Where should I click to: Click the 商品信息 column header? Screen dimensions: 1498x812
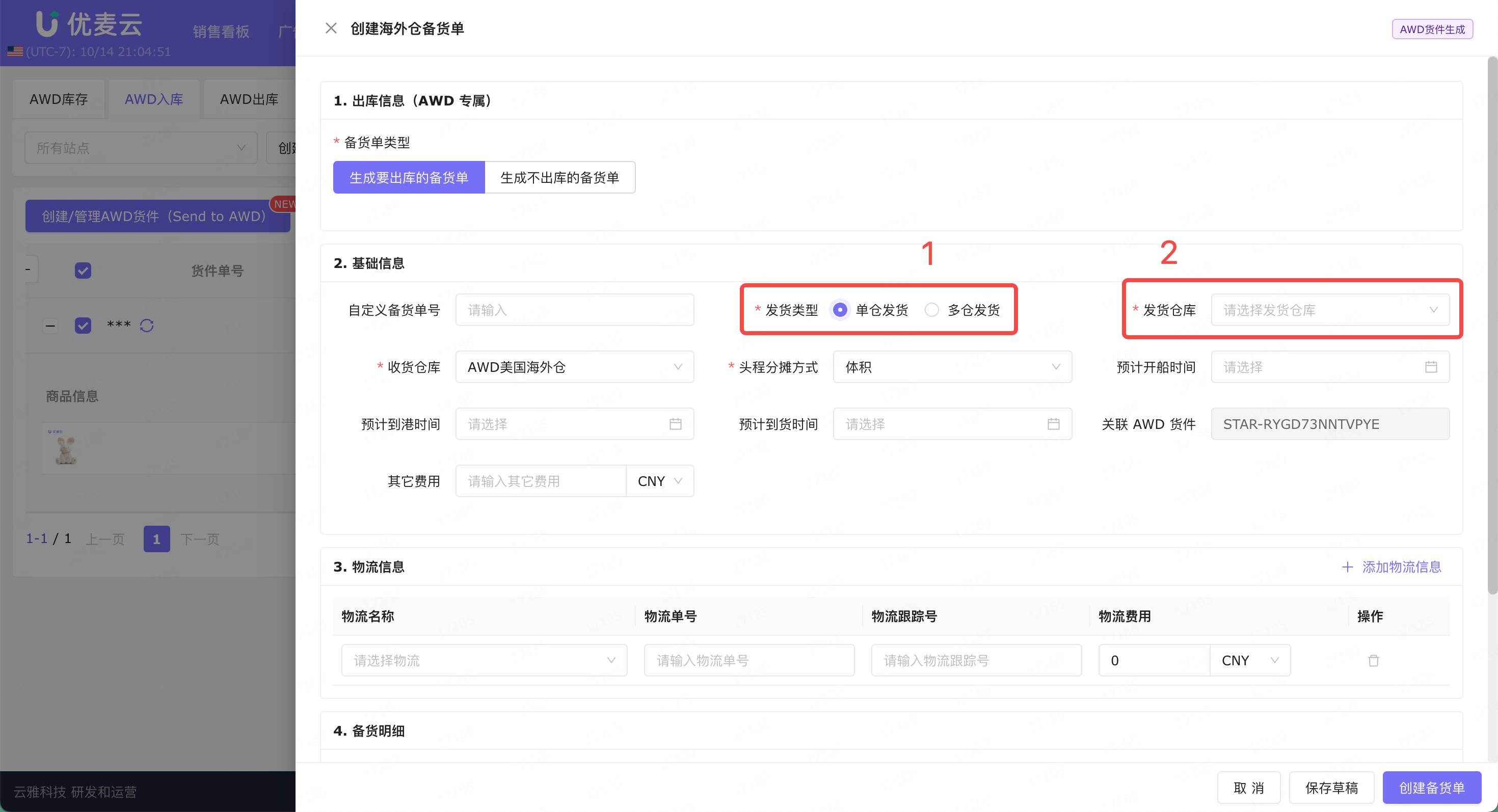pos(72,396)
